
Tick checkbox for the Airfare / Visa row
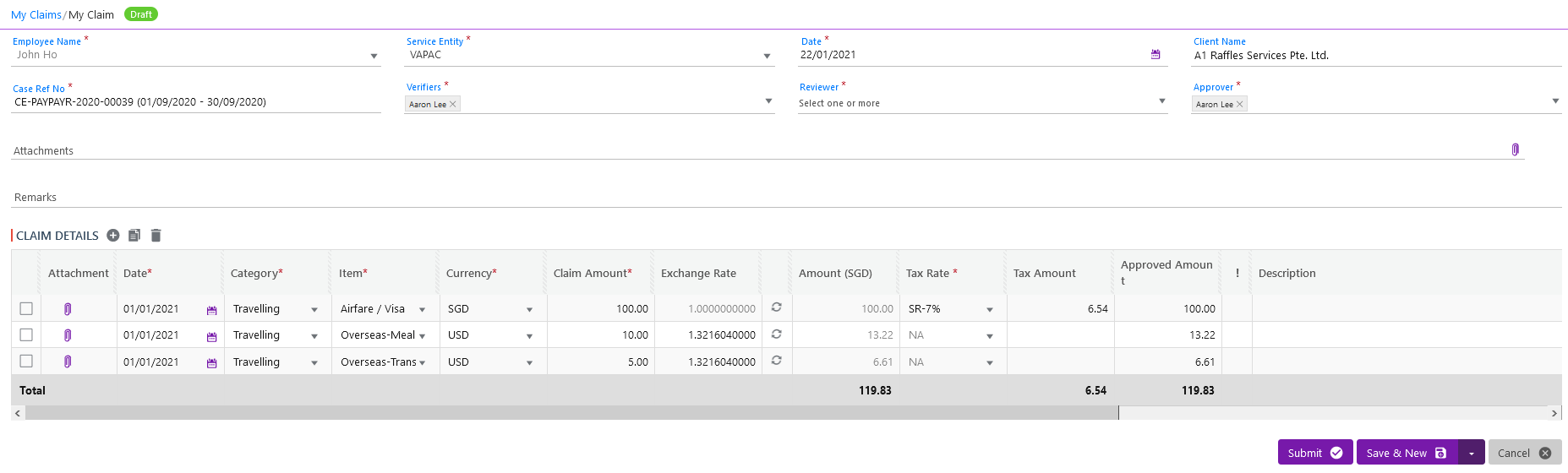[x=26, y=309]
